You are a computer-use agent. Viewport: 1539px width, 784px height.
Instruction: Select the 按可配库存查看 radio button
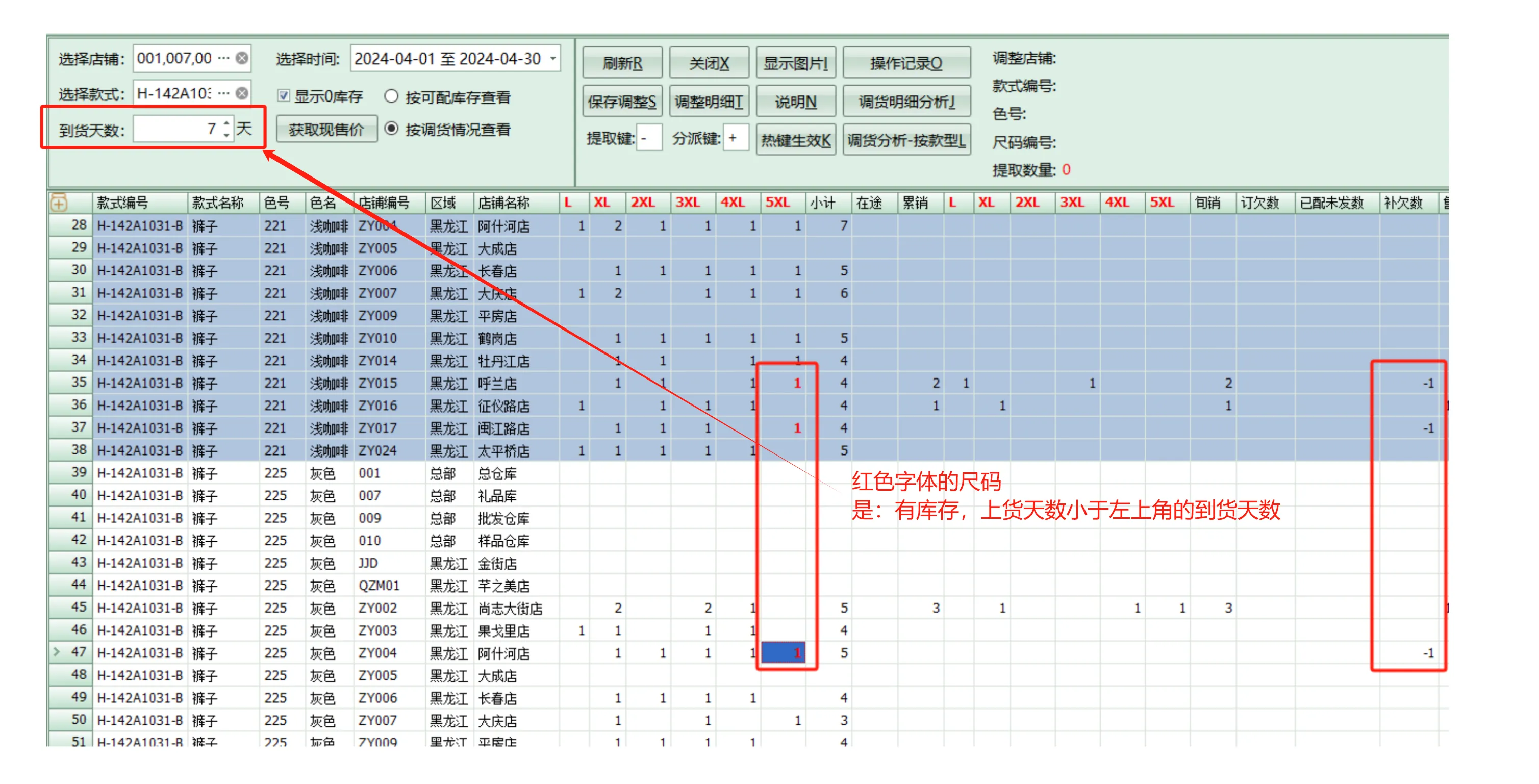click(392, 96)
